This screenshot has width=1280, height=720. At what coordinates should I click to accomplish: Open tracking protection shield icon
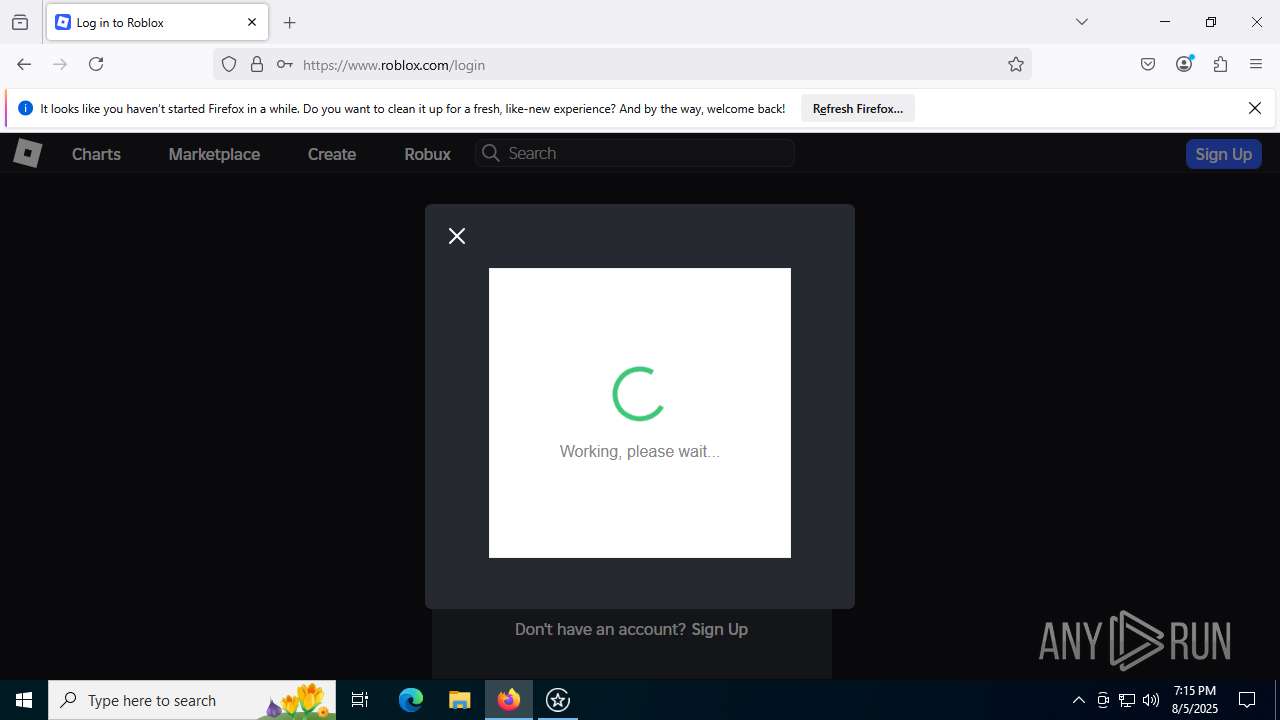coord(229,64)
